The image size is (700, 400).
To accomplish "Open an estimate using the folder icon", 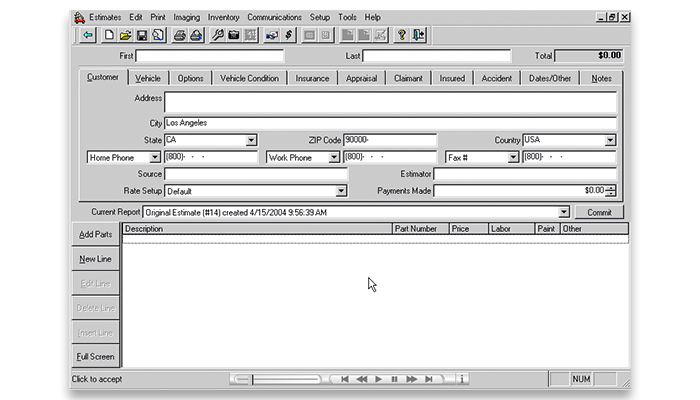I will coord(125,35).
